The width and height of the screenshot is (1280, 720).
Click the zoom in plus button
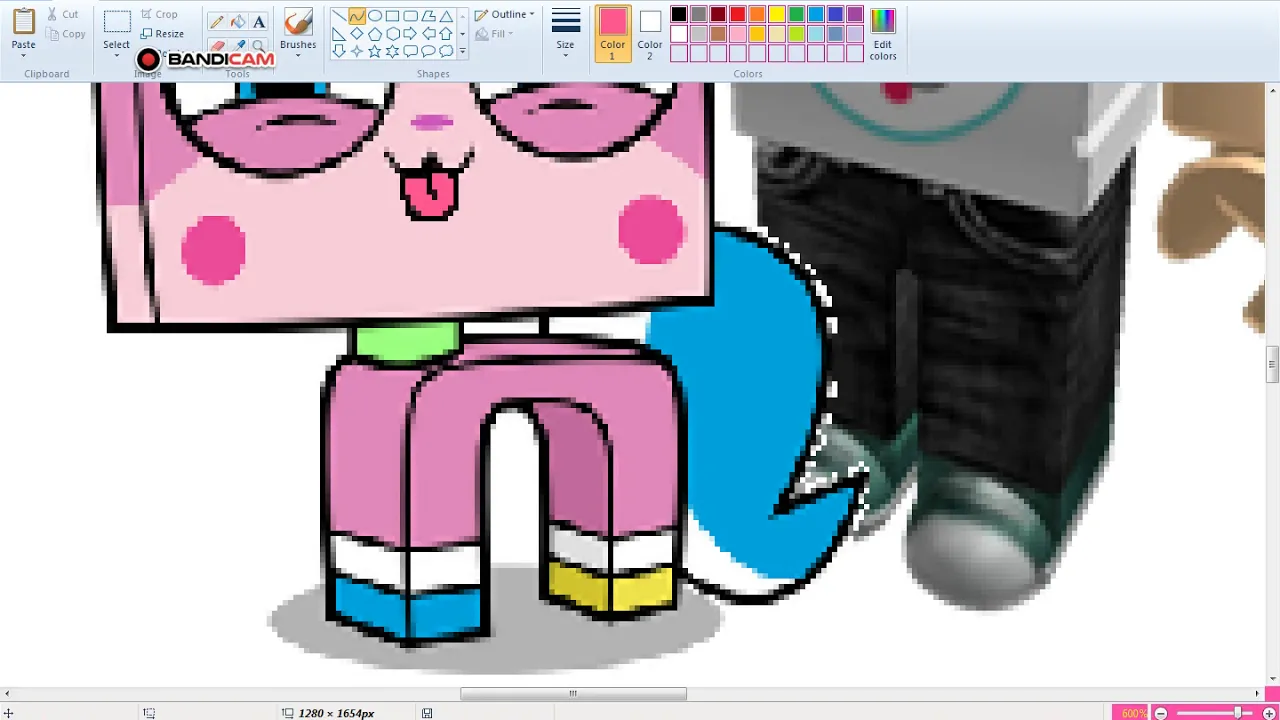[1269, 713]
